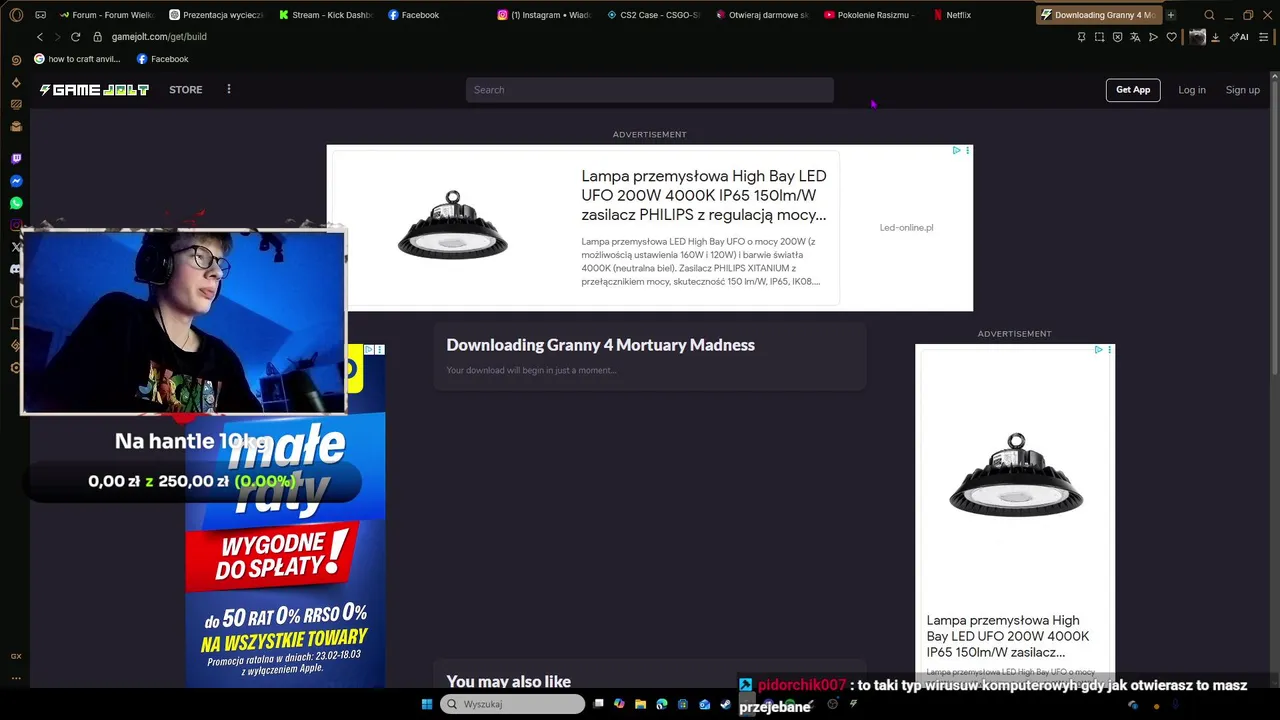Click the player play-arrow icon in toolbar
Screen dimensions: 1280x720
[x=1153, y=37]
